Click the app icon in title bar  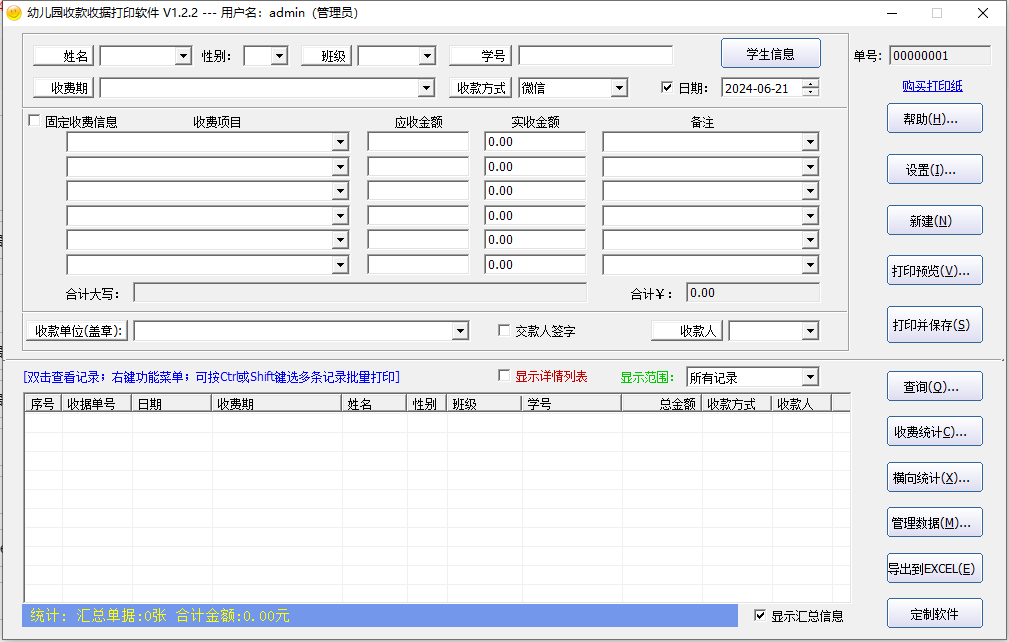pos(13,13)
